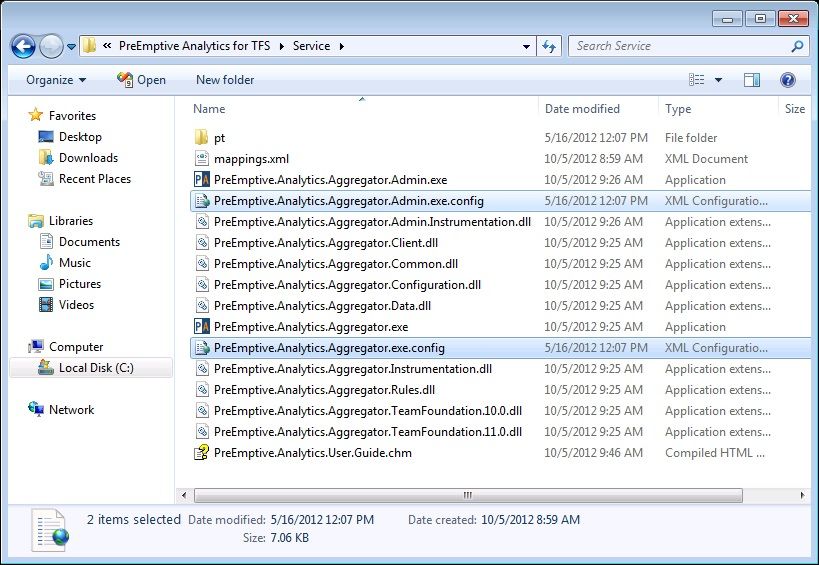
Task: Click Aggregator.Common.dll file icon
Action: (x=202, y=264)
